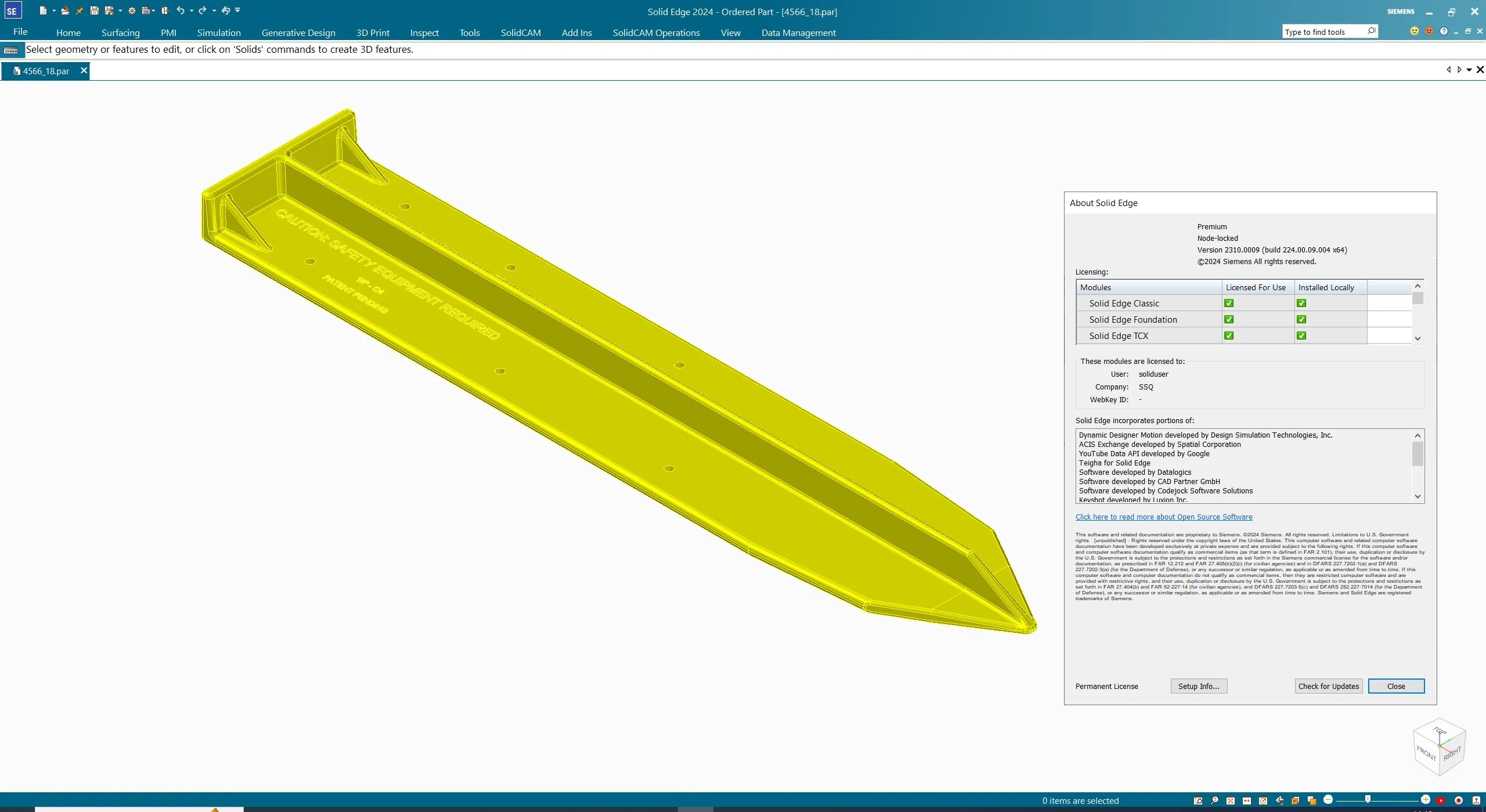The image size is (1486, 812).
Task: Open the SolidCAM Operations tab
Action: tap(656, 33)
